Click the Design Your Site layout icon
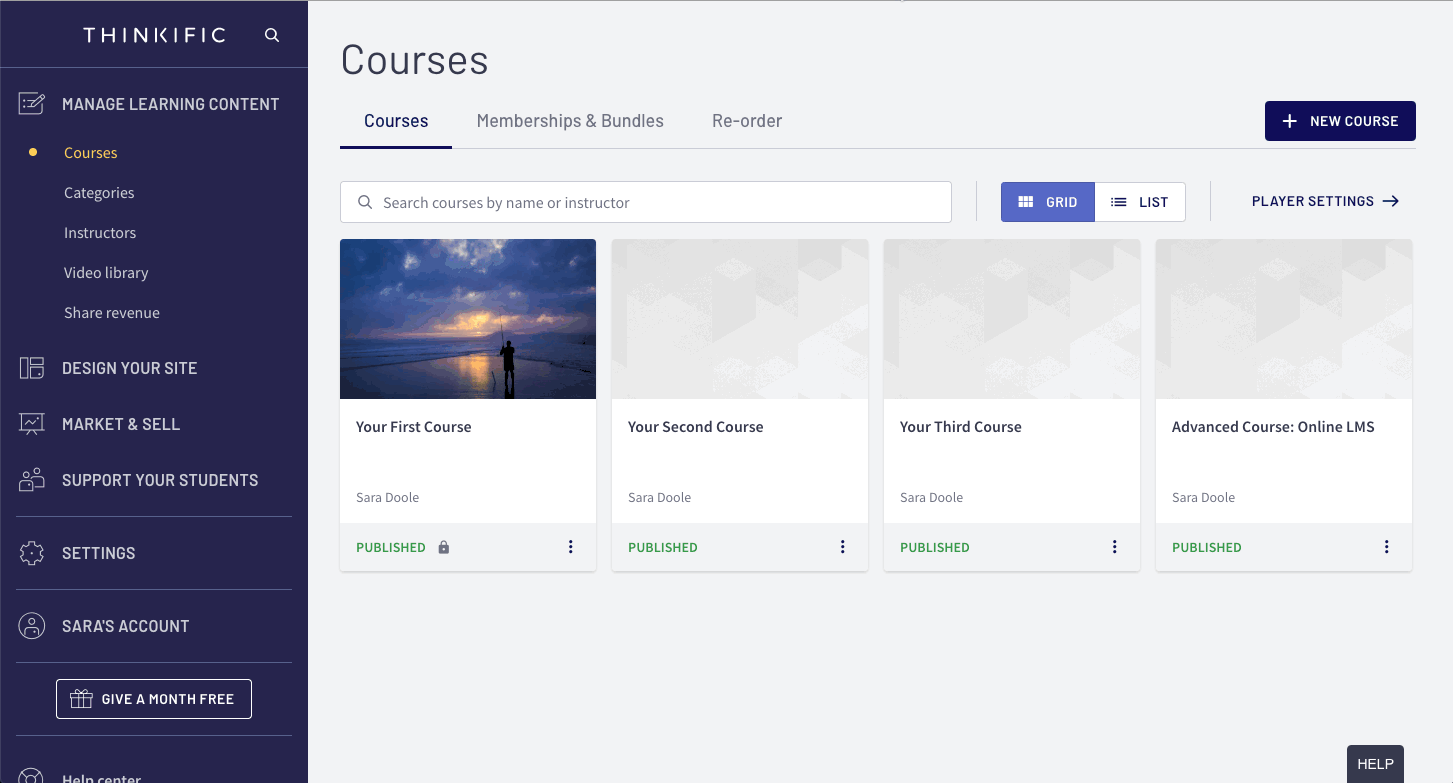 click(32, 368)
